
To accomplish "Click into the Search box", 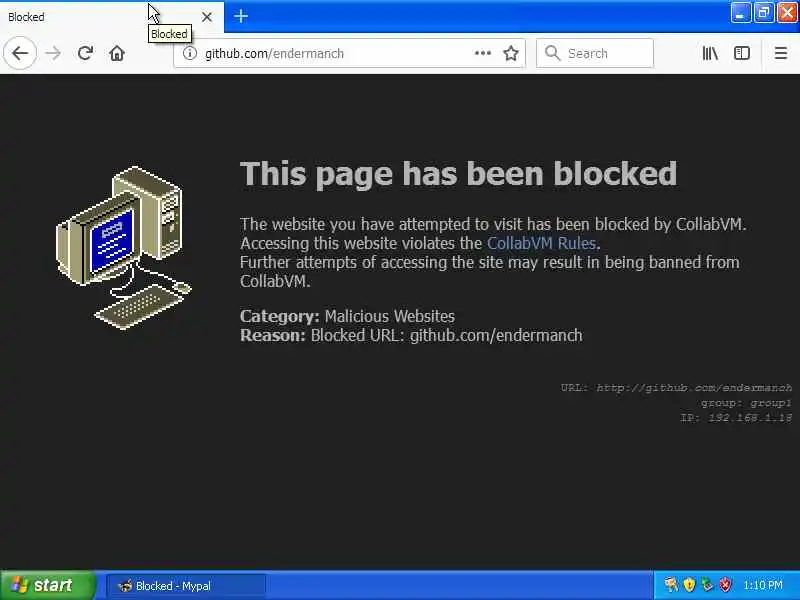I will [595, 53].
